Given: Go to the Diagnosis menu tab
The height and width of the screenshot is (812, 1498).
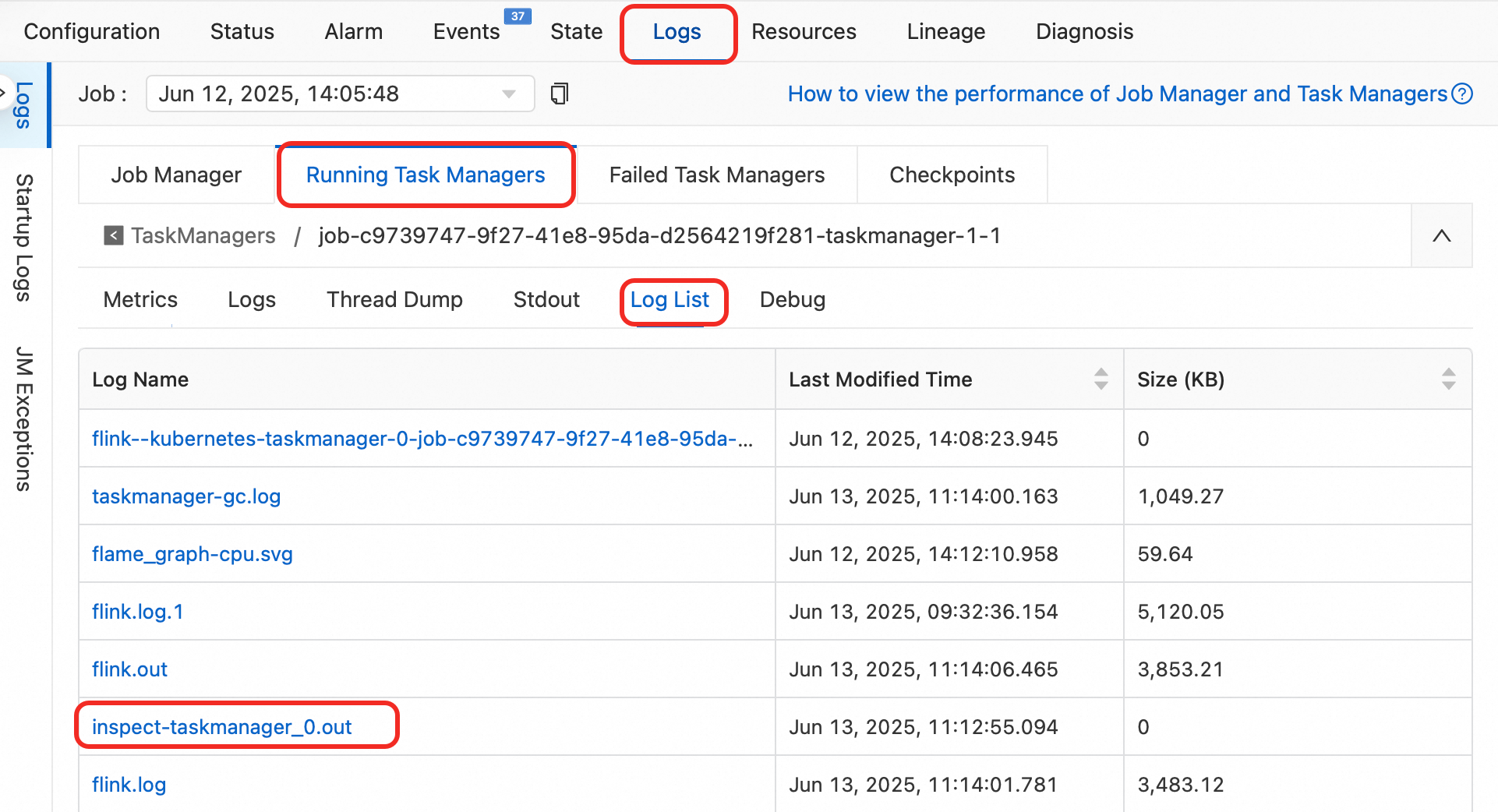Looking at the screenshot, I should [1084, 32].
